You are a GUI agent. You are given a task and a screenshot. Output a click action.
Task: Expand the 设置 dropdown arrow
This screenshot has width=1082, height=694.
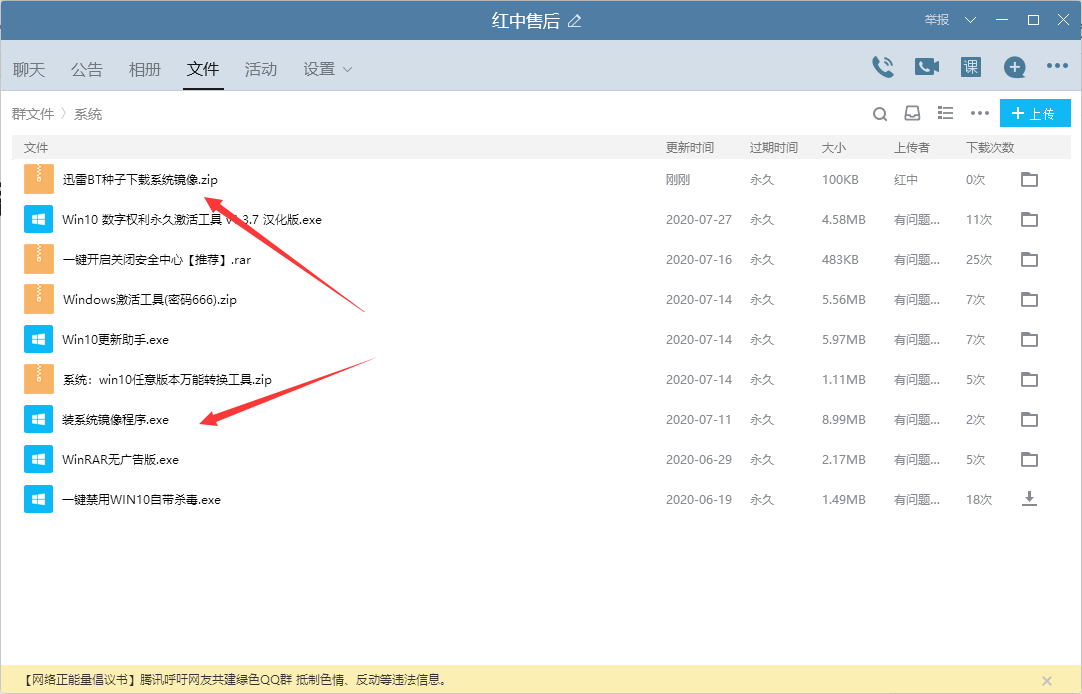(x=347, y=70)
